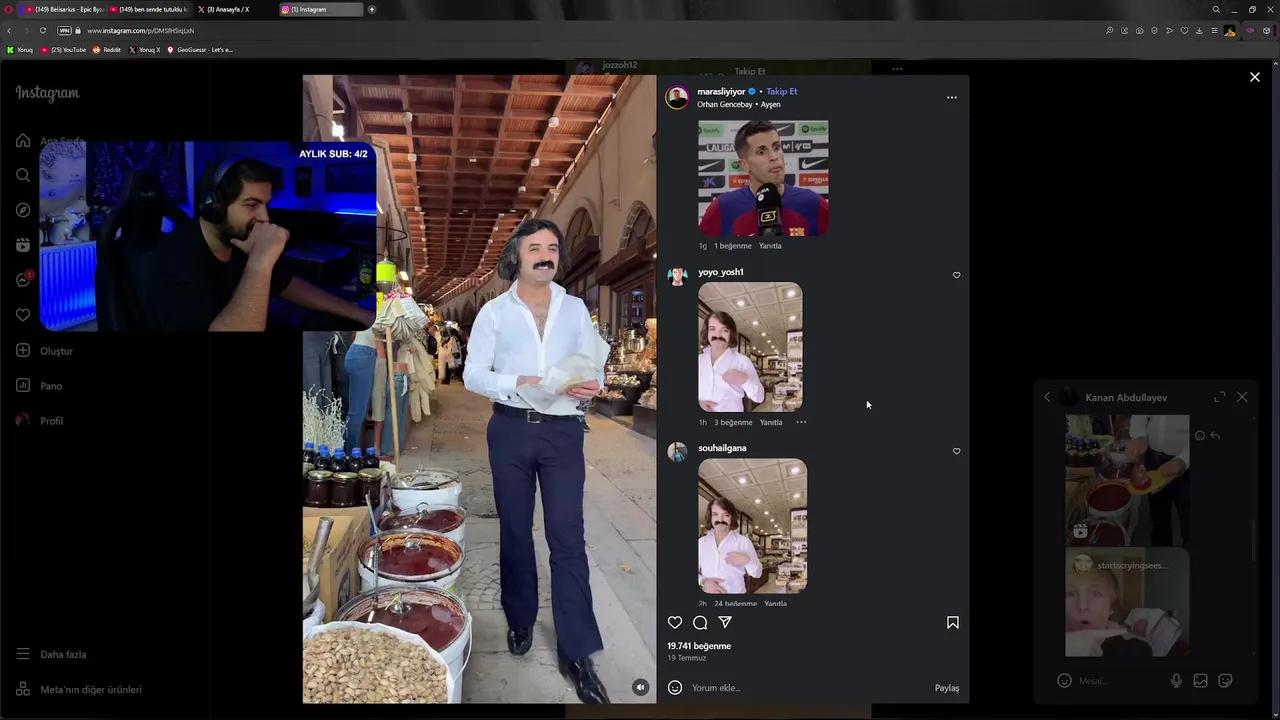Viewport: 1280px width, 720px height.
Task: Open yoyo_yosh1 username link
Action: coord(721,272)
